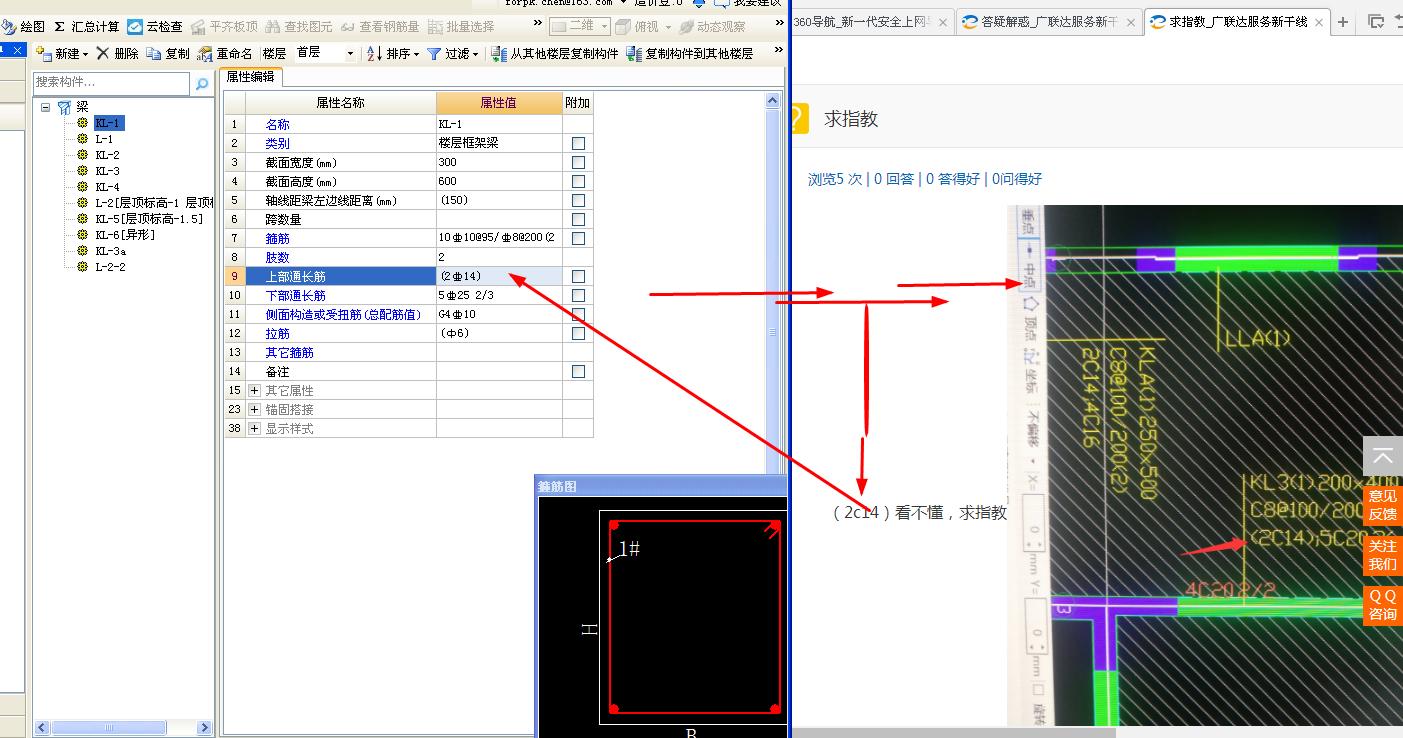Image resolution: width=1403 pixels, height=738 pixels.
Task: Click the 排序 sort icon
Action: (x=374, y=53)
